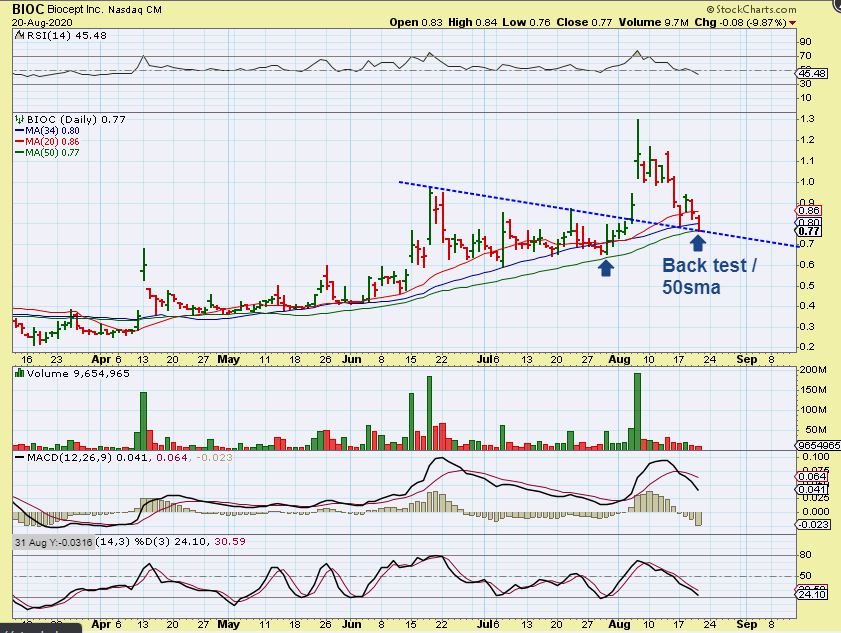This screenshot has height=633, width=841.
Task: Click the Volume 9,654,965 legend label
Action: click(x=78, y=373)
